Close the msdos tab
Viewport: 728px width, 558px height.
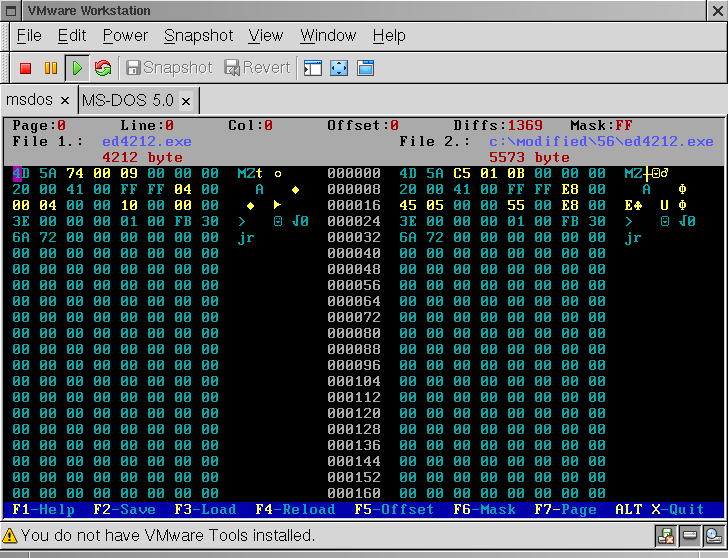point(65,101)
